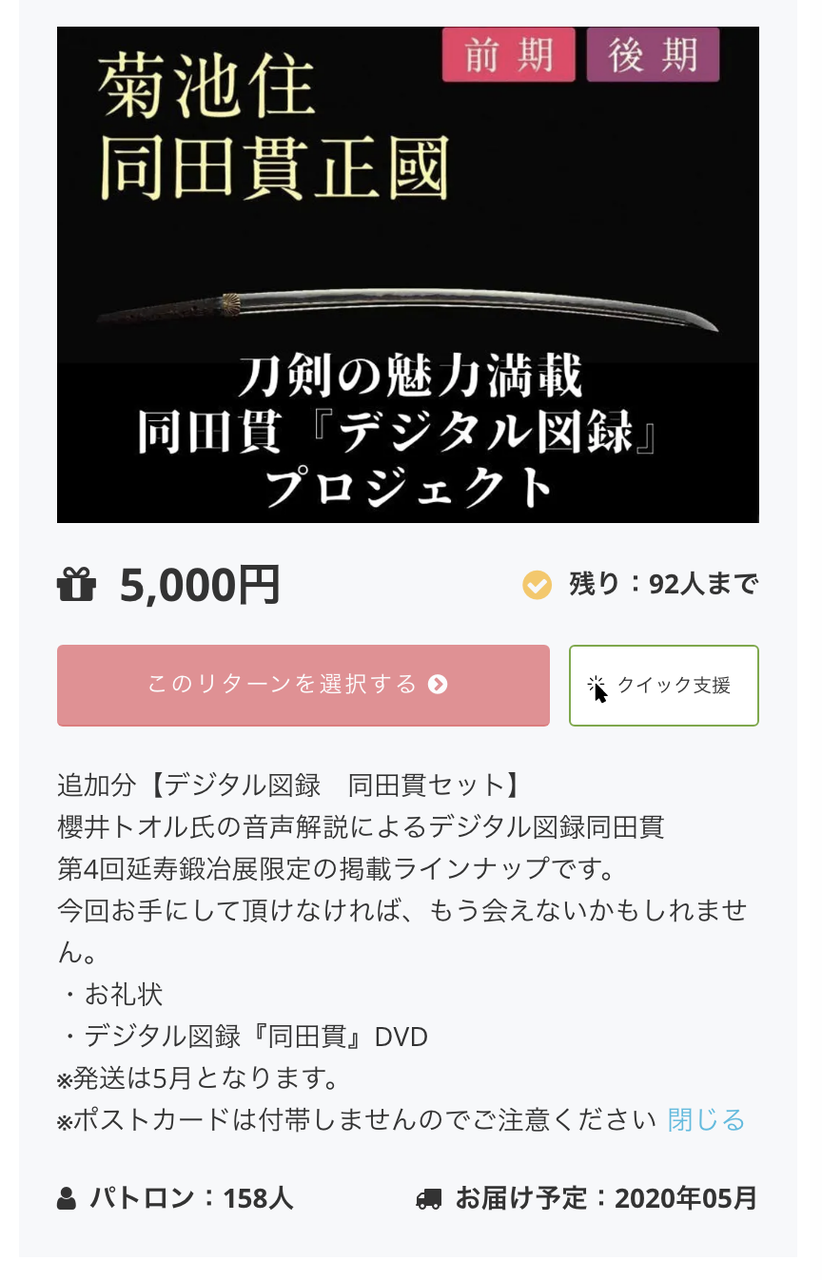Click the 残り:92人まで remaining count

tap(664, 584)
